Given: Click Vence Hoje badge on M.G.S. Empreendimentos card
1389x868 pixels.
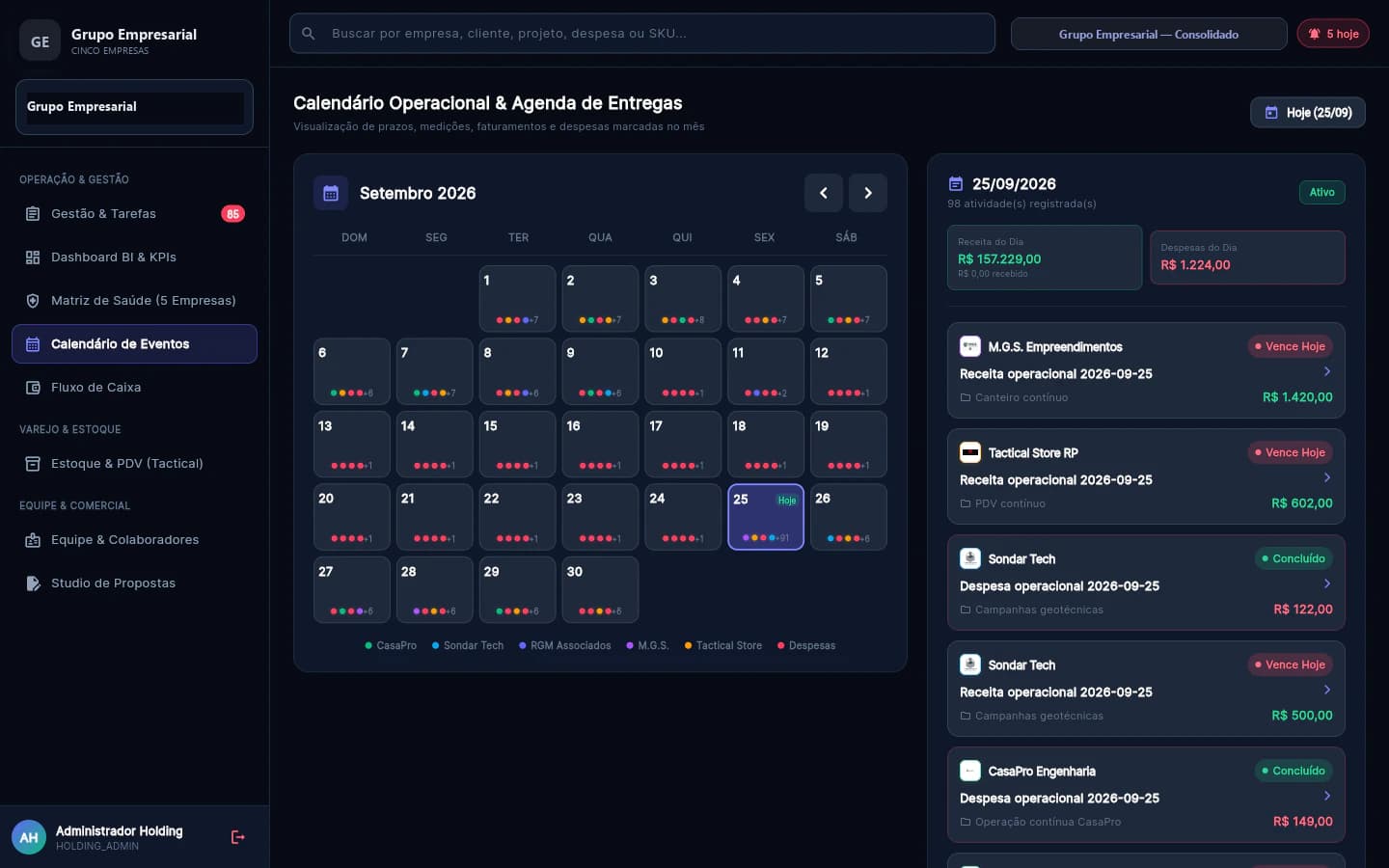Looking at the screenshot, I should click(1291, 346).
